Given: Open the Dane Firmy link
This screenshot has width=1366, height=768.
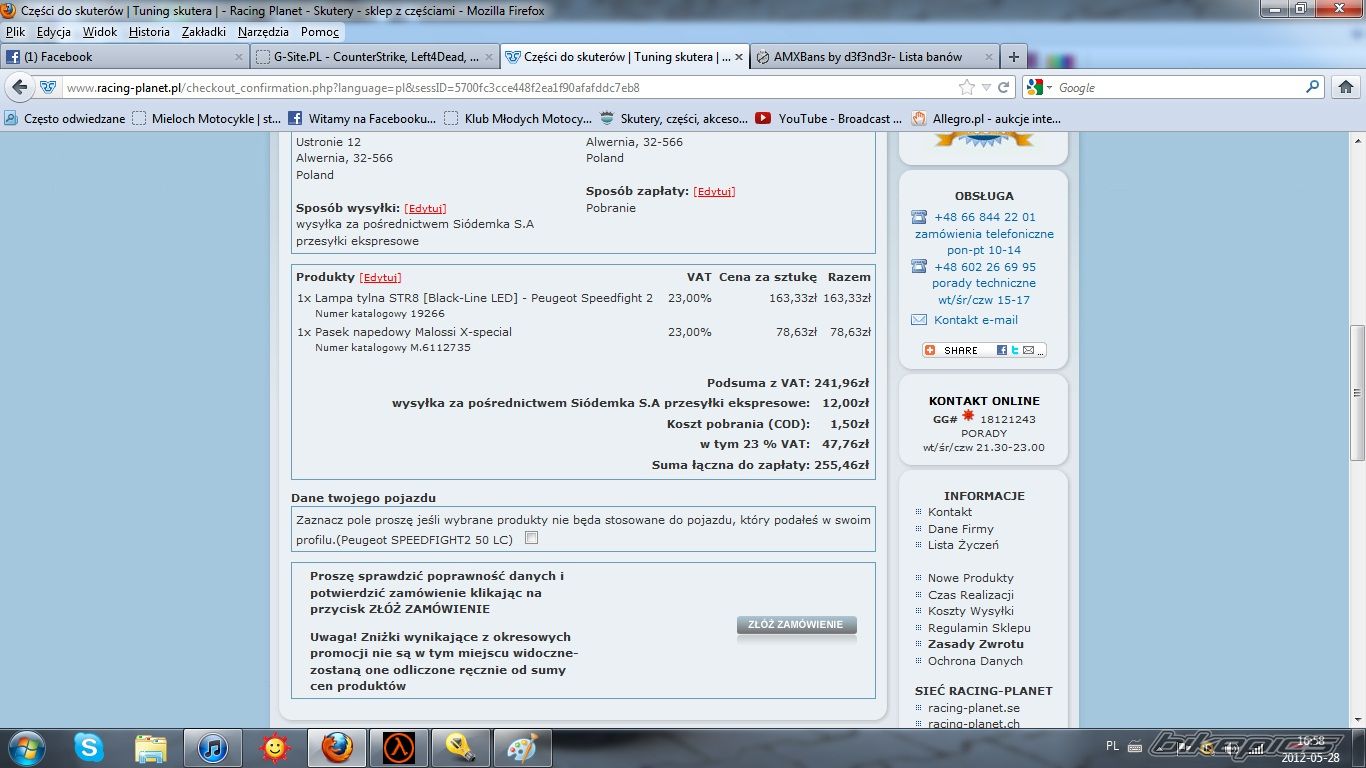Looking at the screenshot, I should (961, 529).
